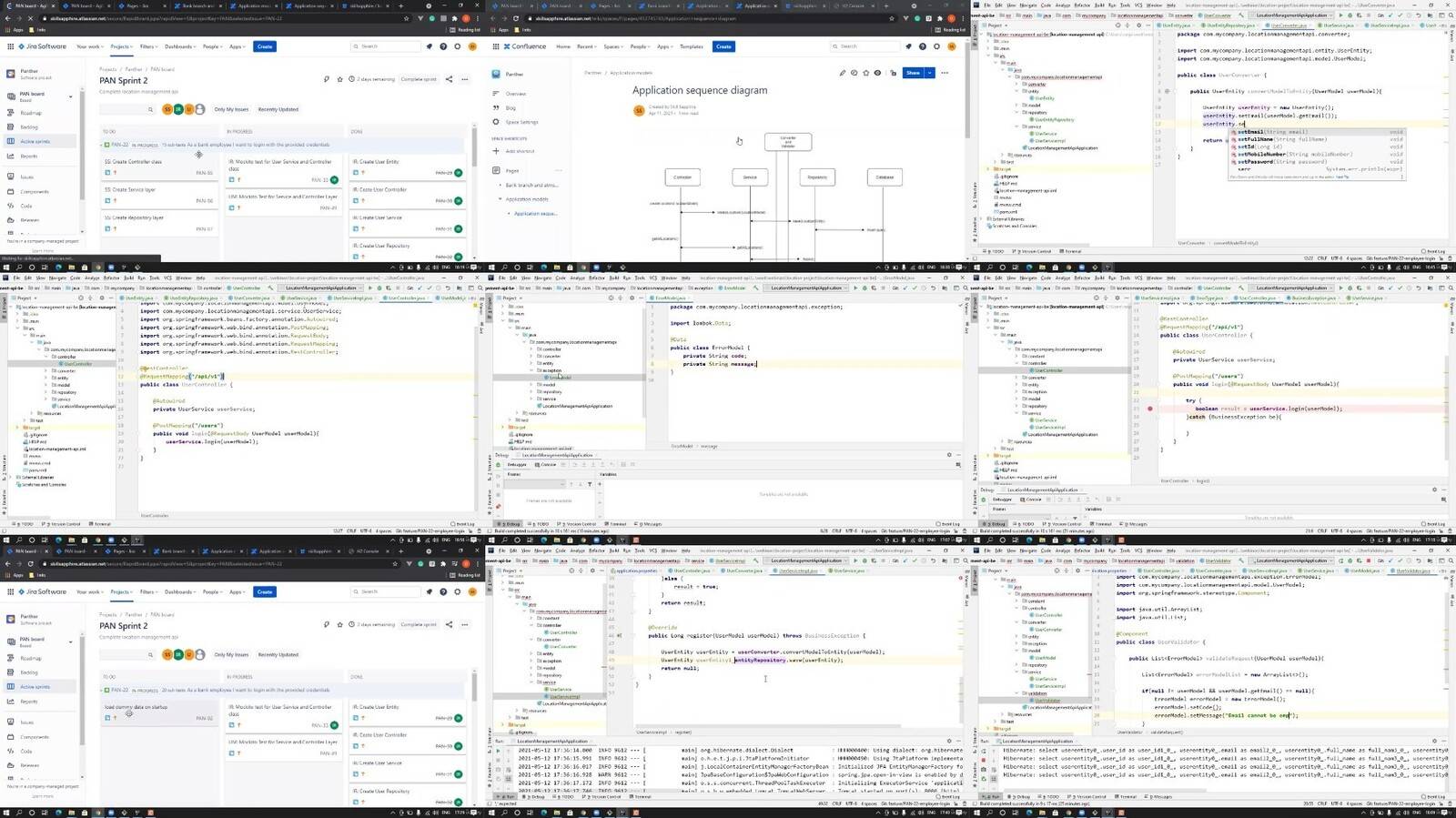
Task: Open the help icon in Confluence header
Action: 923,46
